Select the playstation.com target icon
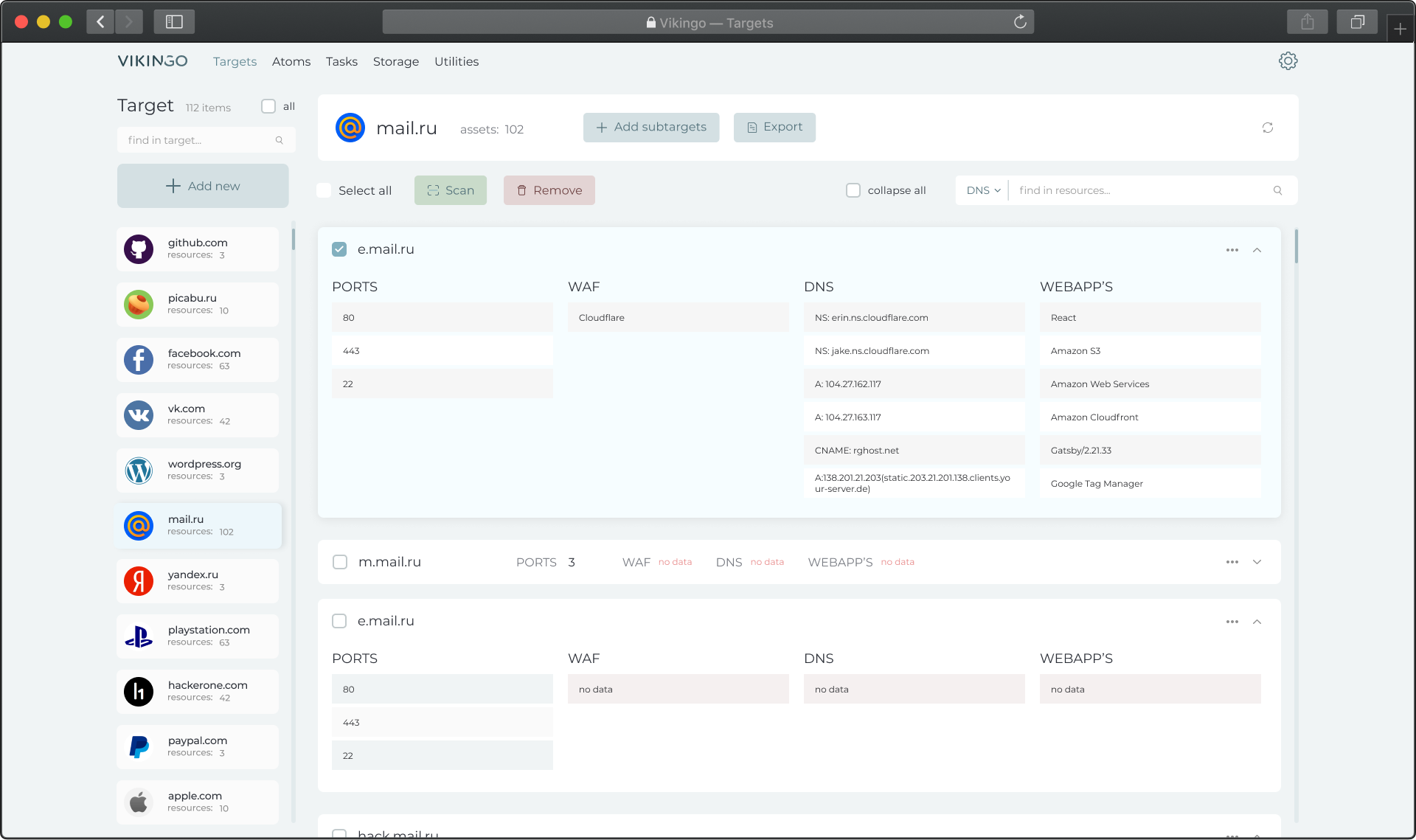Viewport: 1416px width, 840px height. pyautogui.click(x=139, y=636)
